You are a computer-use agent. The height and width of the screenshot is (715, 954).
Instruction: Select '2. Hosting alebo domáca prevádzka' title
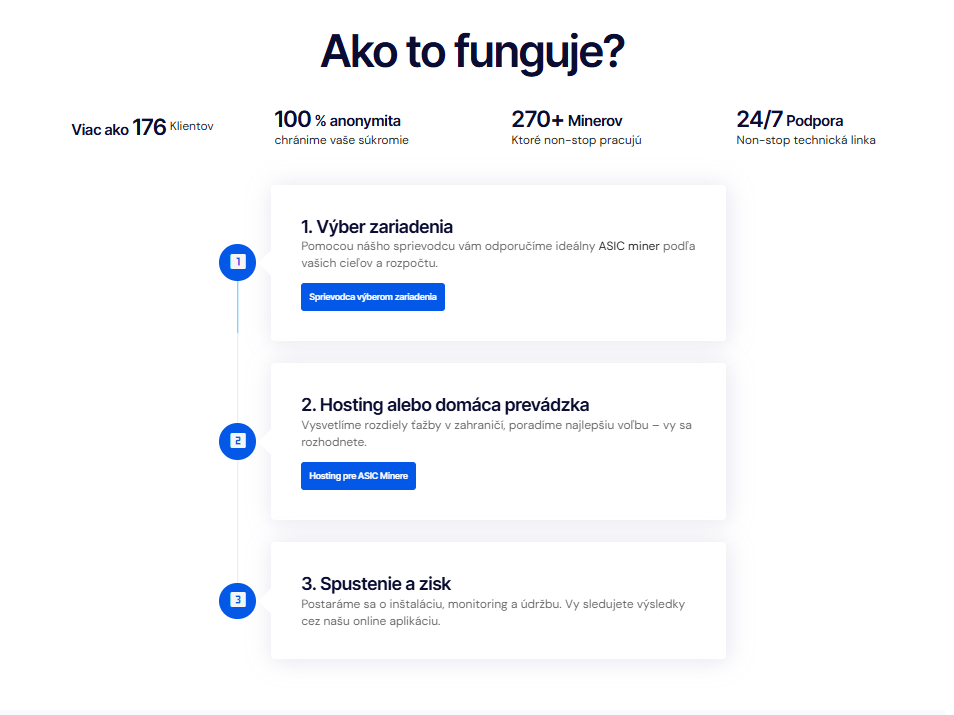click(445, 405)
